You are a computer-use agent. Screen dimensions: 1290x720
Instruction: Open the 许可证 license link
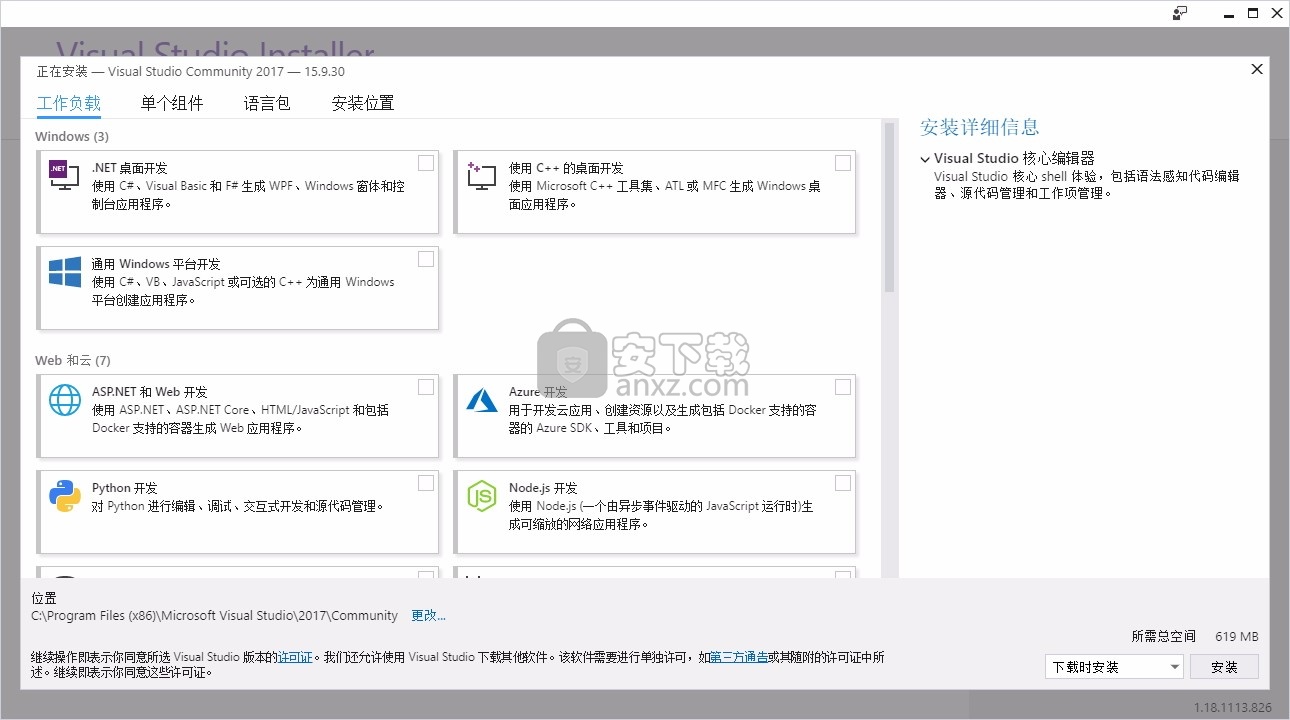click(295, 657)
